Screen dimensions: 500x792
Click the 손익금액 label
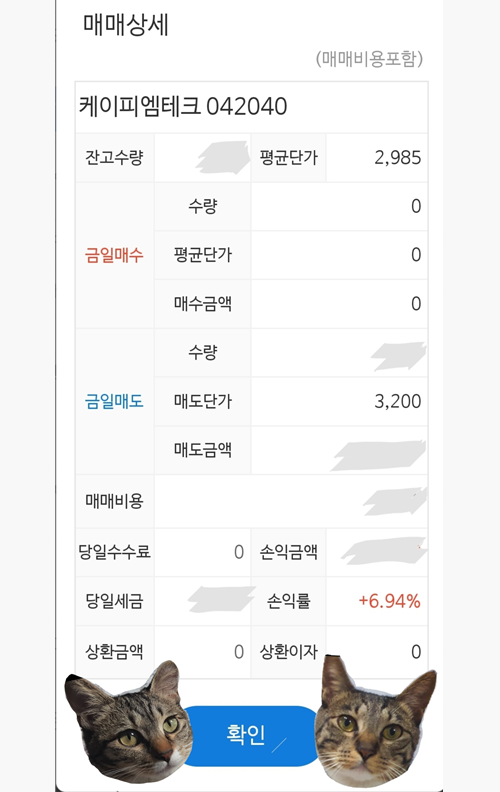coord(288,552)
